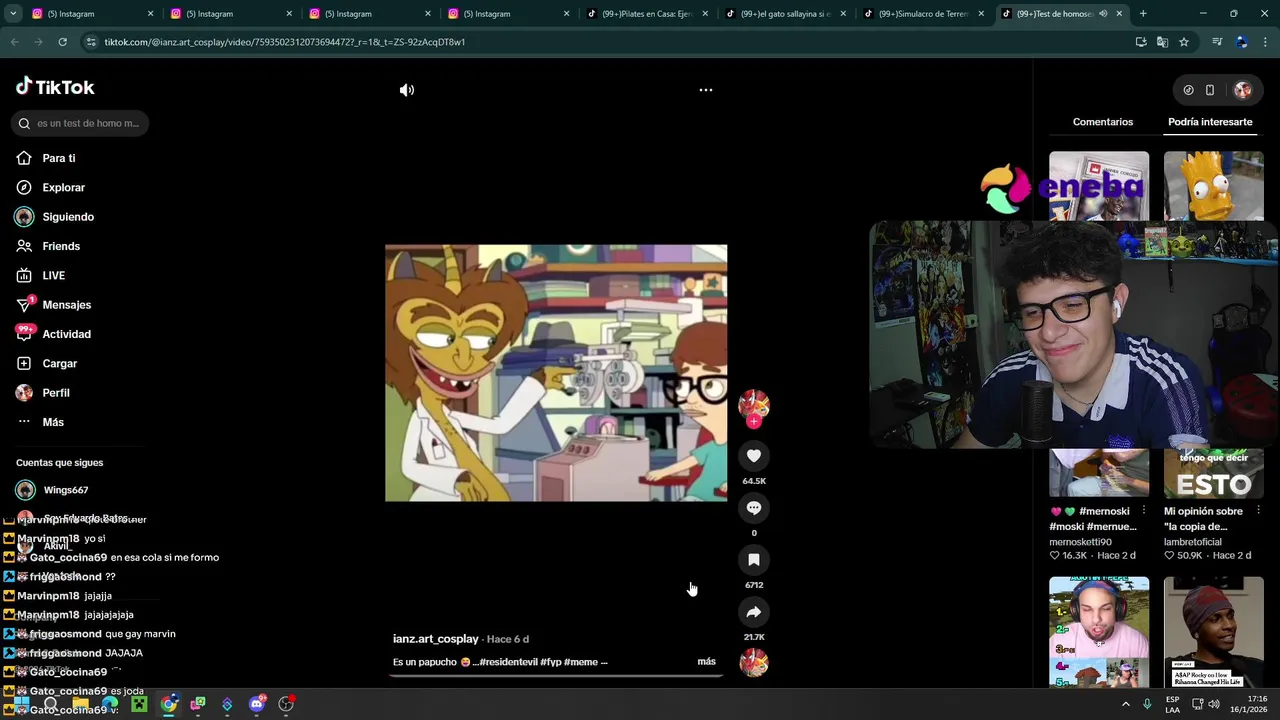Open the taskbar volume control

click(x=1214, y=704)
